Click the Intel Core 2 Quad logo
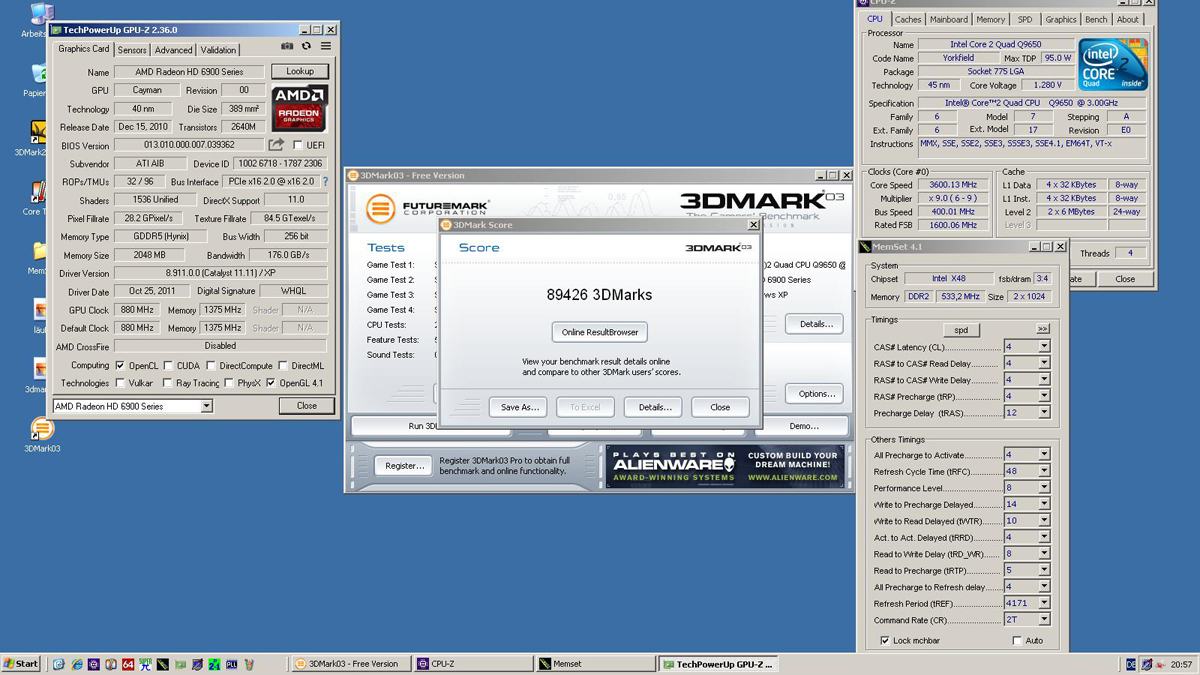The width and height of the screenshot is (1200, 675). coord(1112,65)
